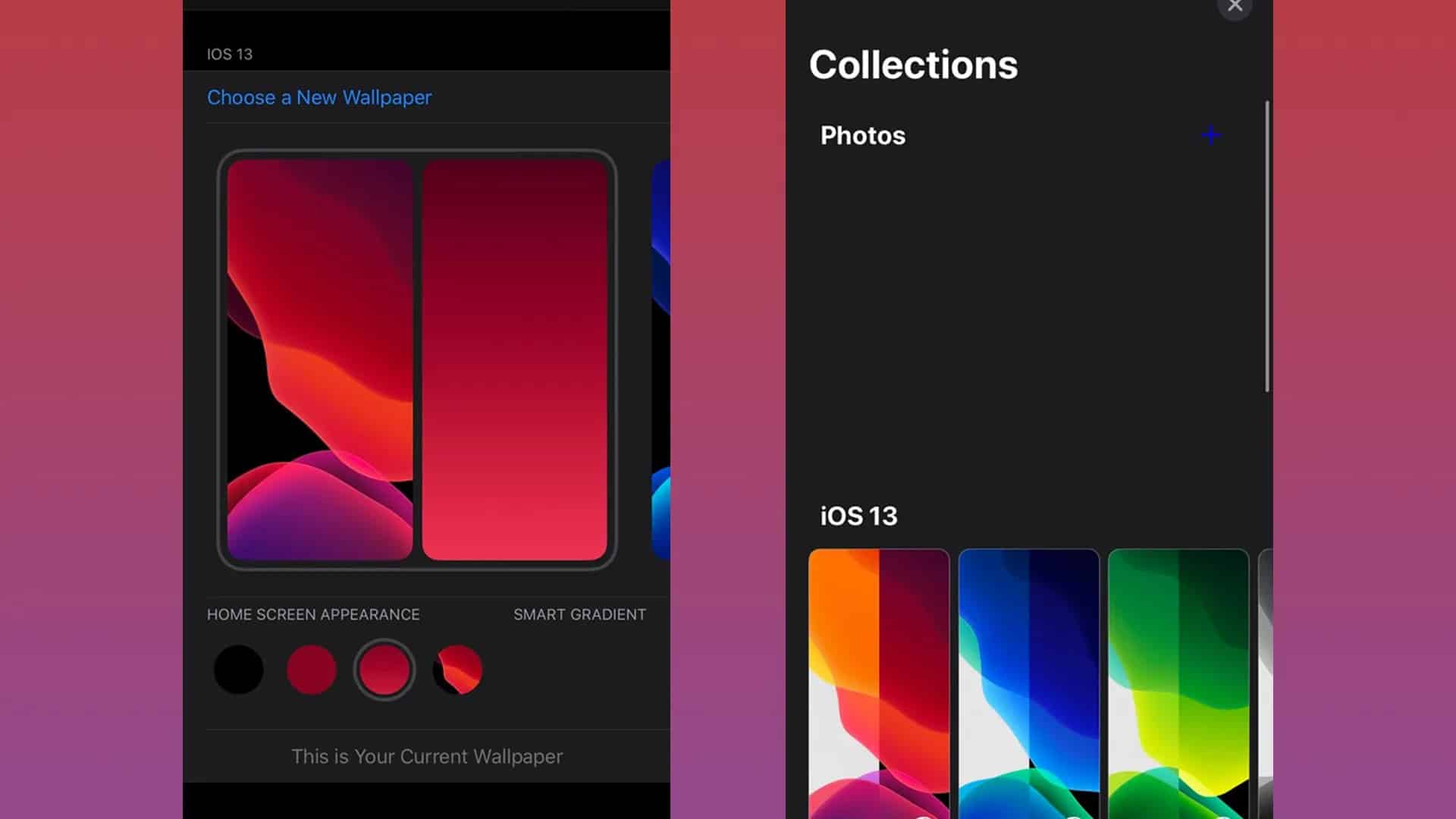Tap the IOS 13 section header on left
Viewport: 1456px width, 819px height.
(230, 55)
